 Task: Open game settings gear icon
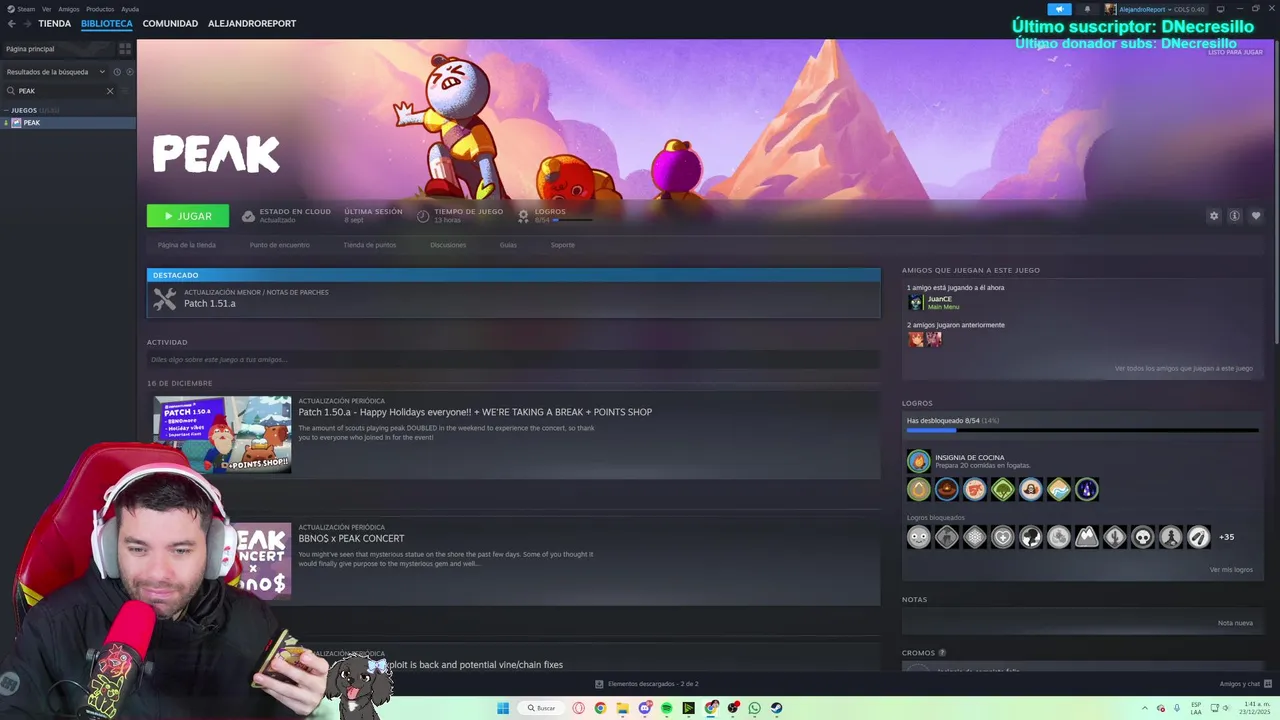click(1214, 216)
